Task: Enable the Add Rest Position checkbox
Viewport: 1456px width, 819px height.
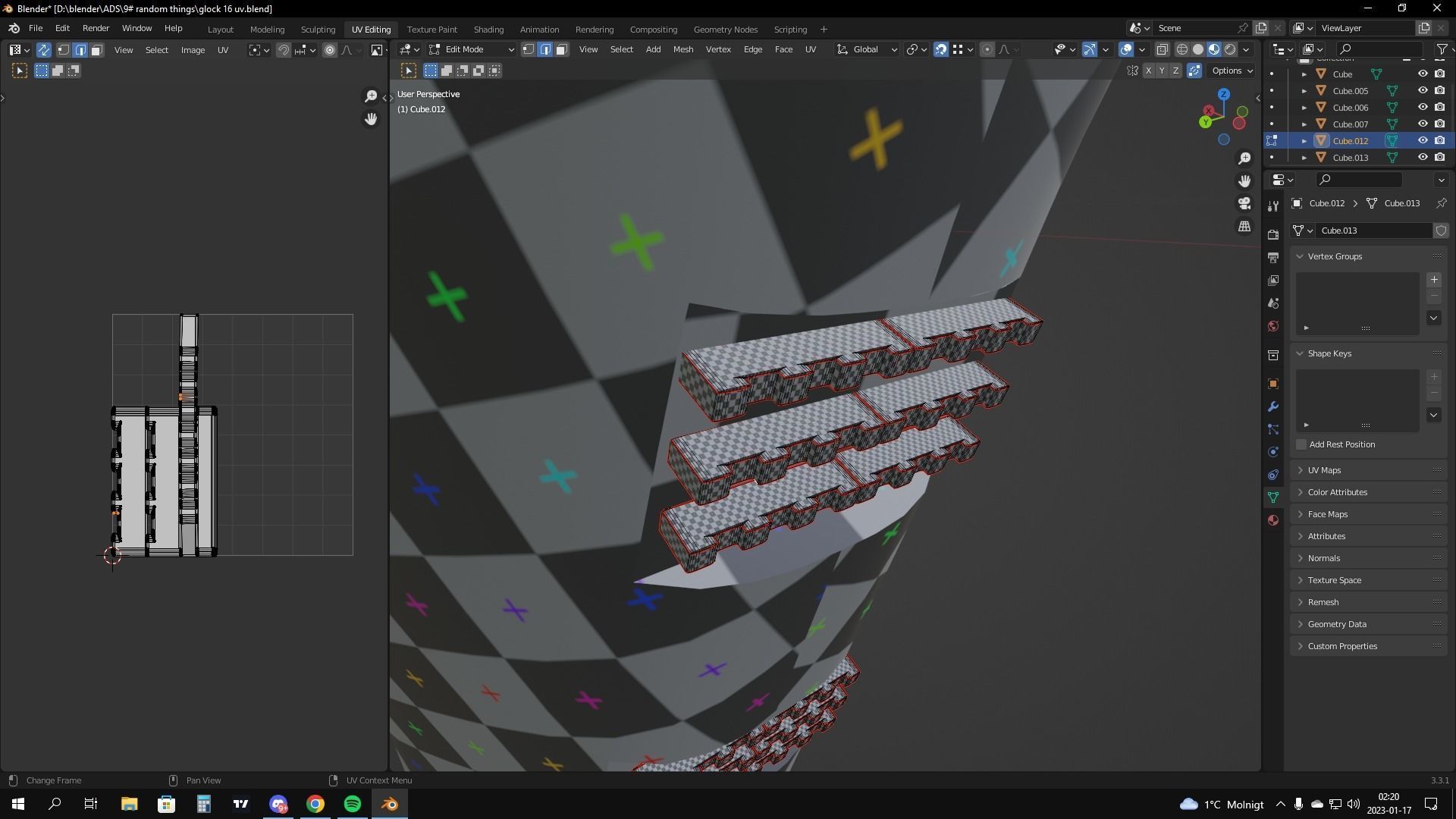Action: coord(1301,444)
